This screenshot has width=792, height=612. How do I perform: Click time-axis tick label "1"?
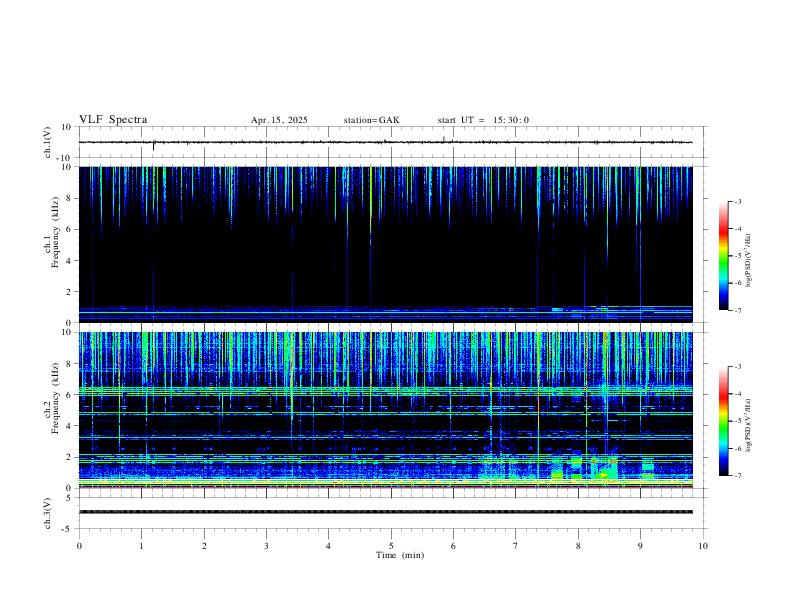pyautogui.click(x=141, y=546)
